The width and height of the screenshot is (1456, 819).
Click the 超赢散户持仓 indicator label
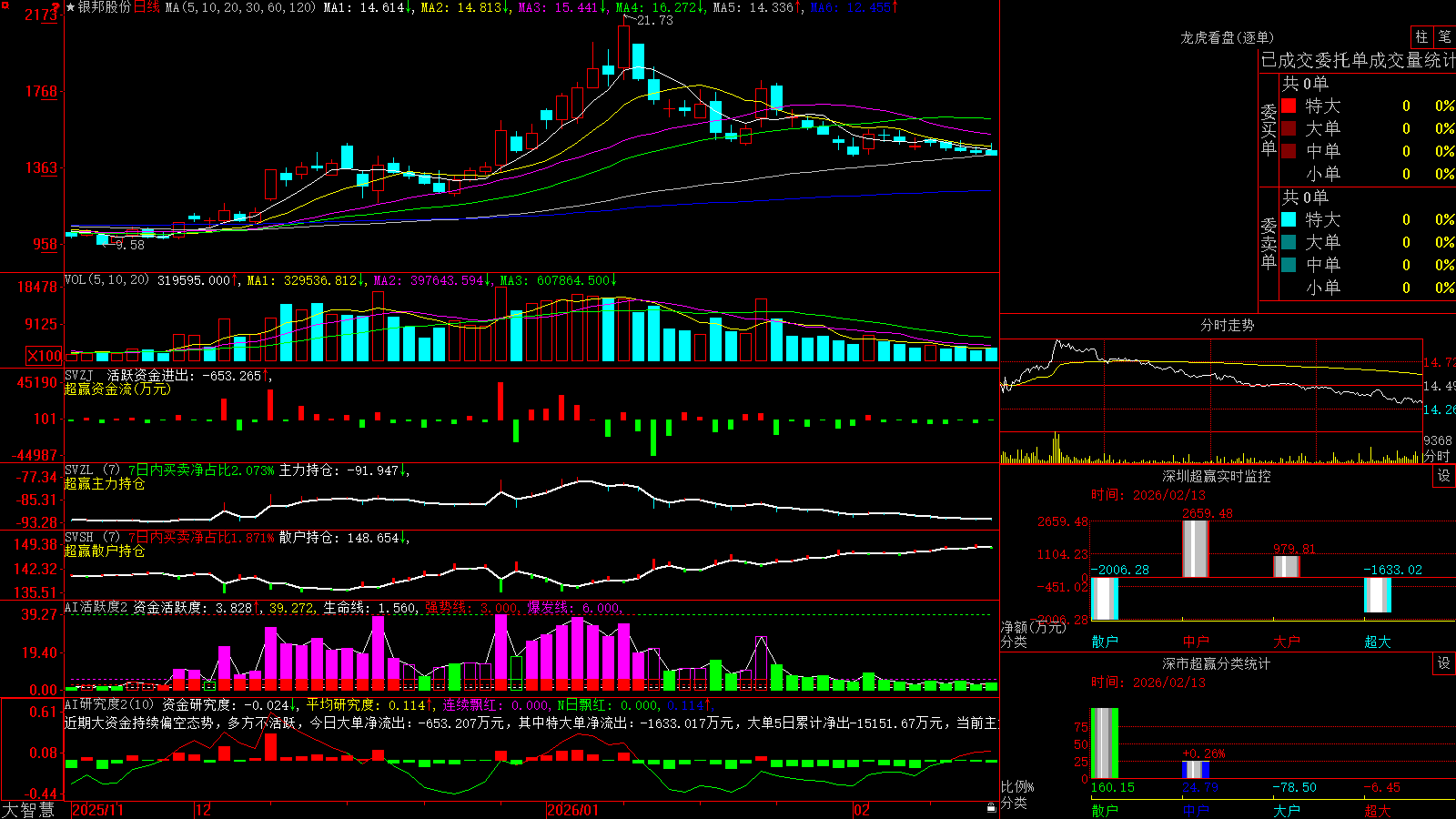click(x=105, y=551)
